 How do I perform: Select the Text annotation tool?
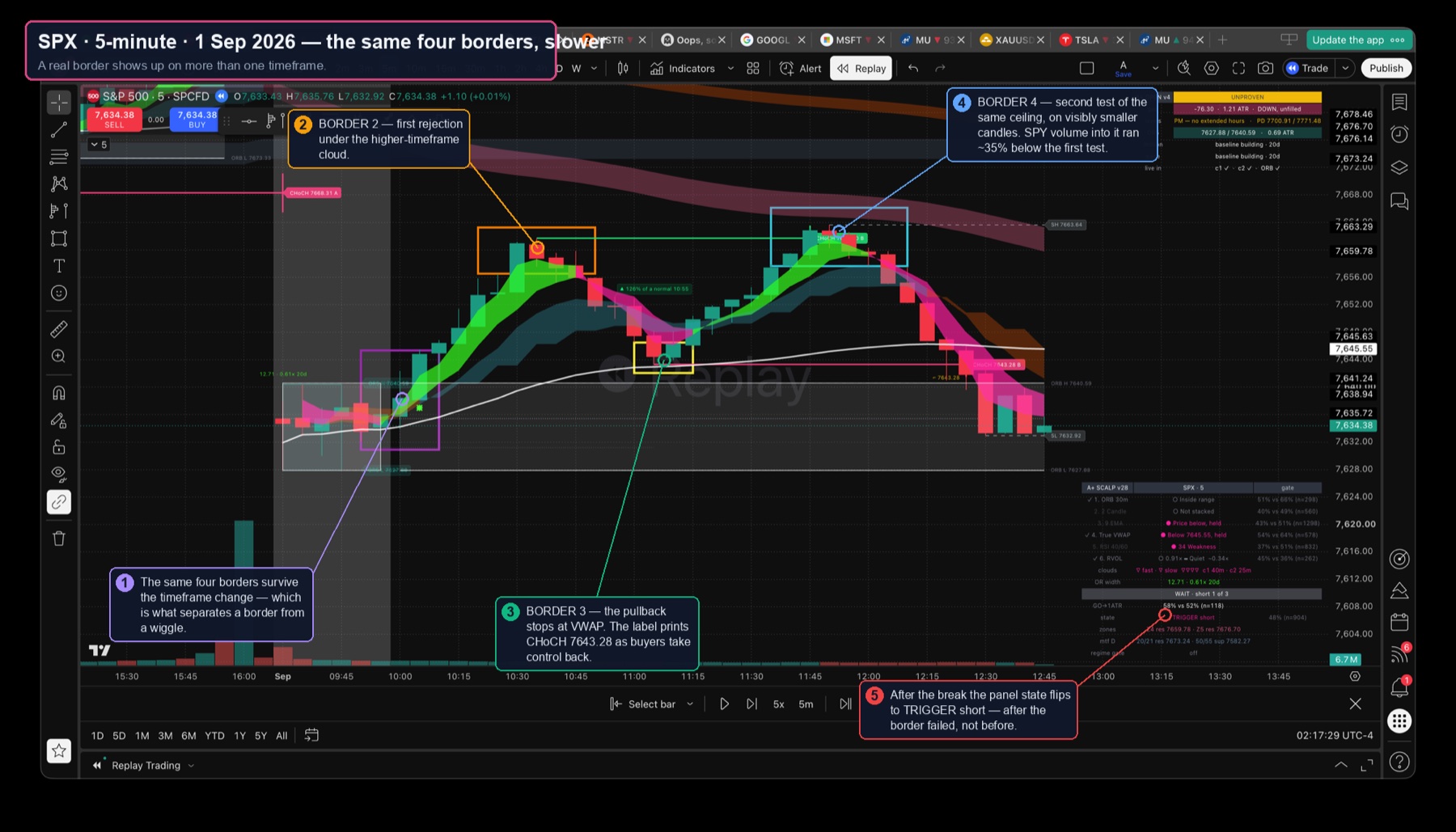(59, 266)
